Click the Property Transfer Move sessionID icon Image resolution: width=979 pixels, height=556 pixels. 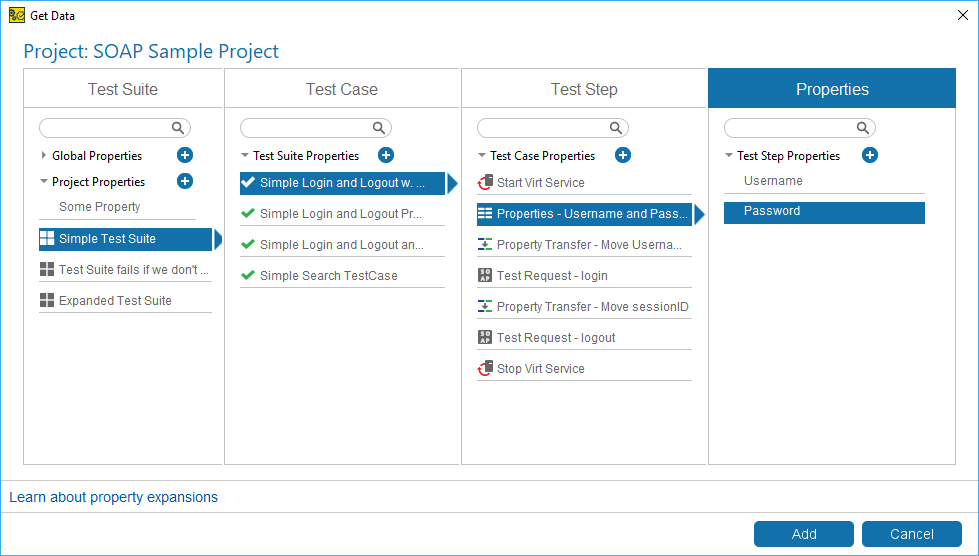pyautogui.click(x=485, y=306)
